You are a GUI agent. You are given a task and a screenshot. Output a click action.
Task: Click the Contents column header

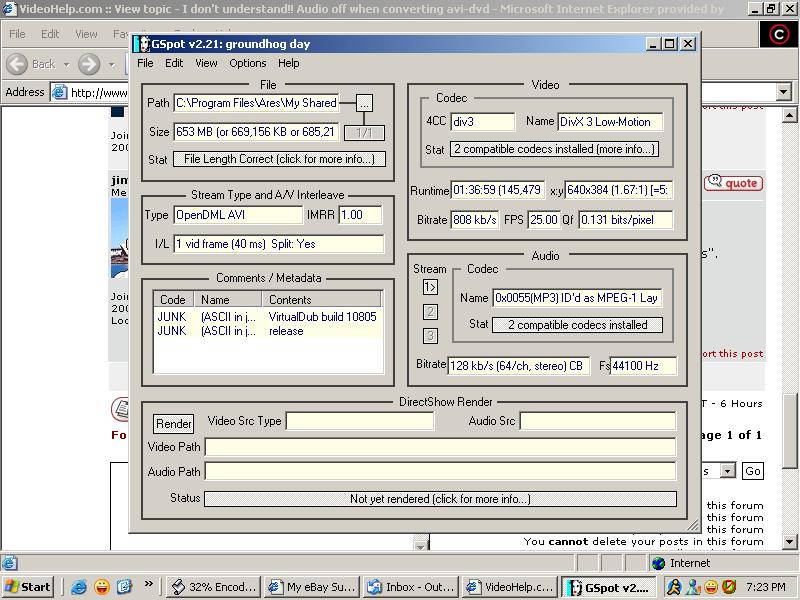[321, 299]
